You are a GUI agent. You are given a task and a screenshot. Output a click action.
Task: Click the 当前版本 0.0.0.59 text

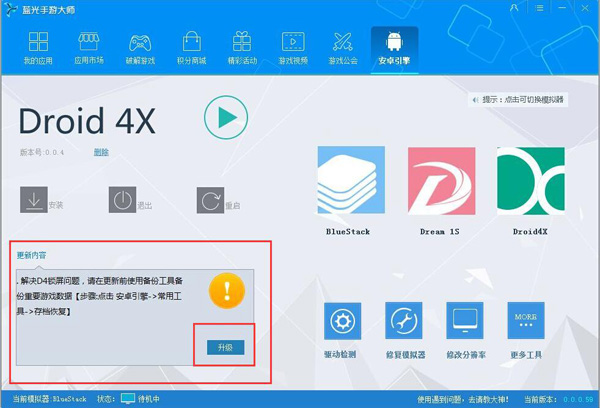pos(558,400)
